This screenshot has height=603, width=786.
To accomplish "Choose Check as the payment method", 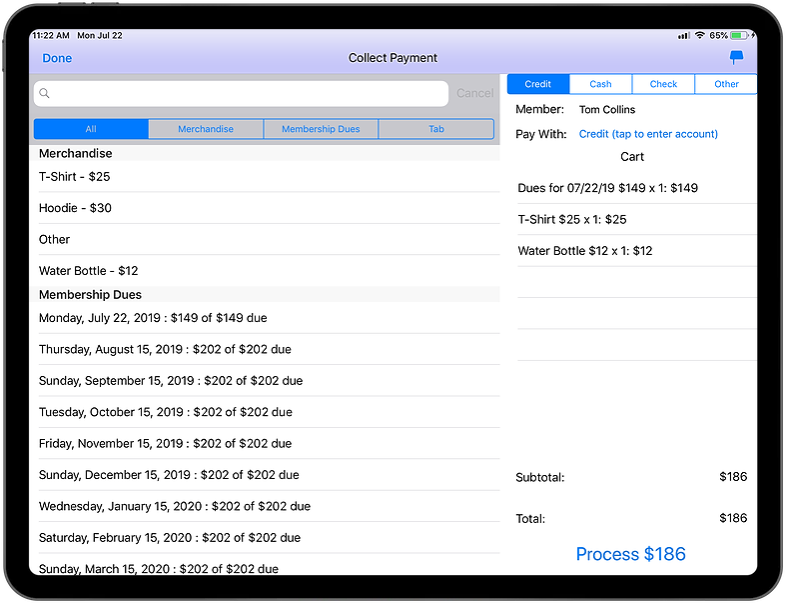I will point(663,84).
